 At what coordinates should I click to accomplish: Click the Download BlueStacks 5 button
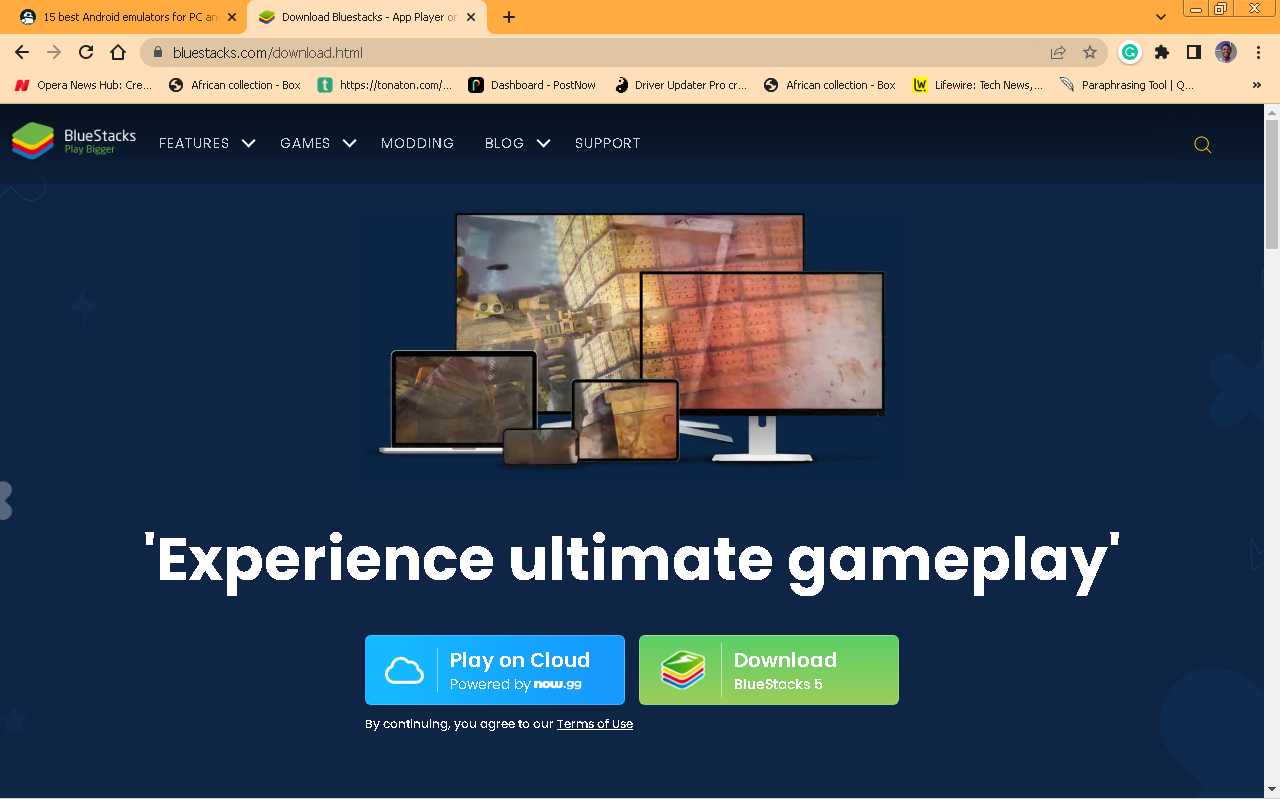[769, 670]
